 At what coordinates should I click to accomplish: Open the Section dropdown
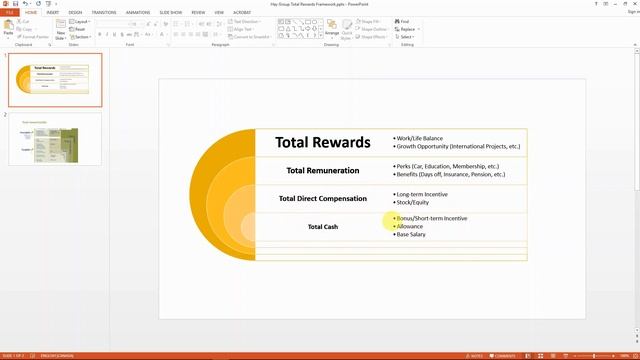(80, 37)
